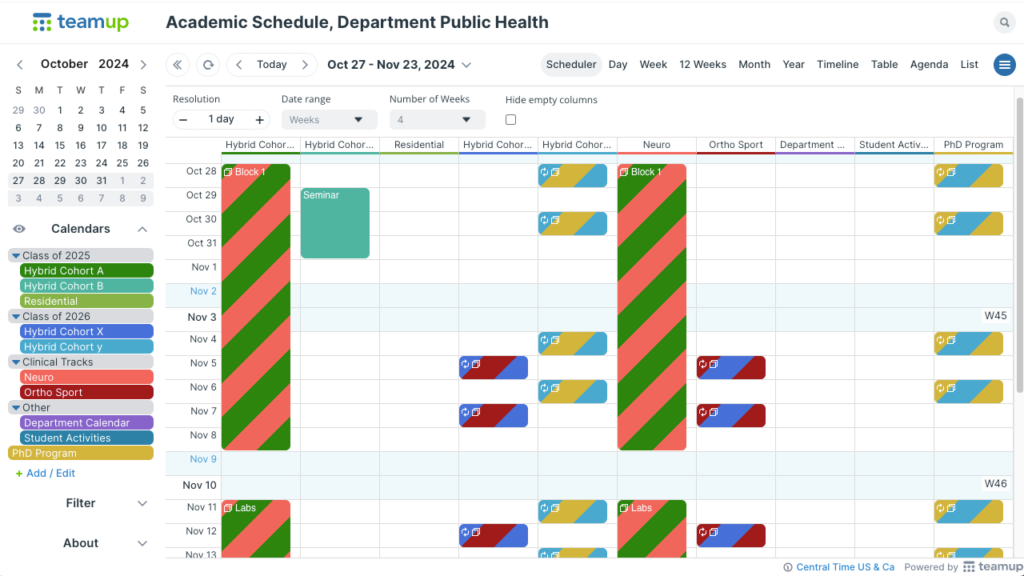The width and height of the screenshot is (1024, 576).
Task: Open the Number of Weeks dropdown
Action: (437, 118)
